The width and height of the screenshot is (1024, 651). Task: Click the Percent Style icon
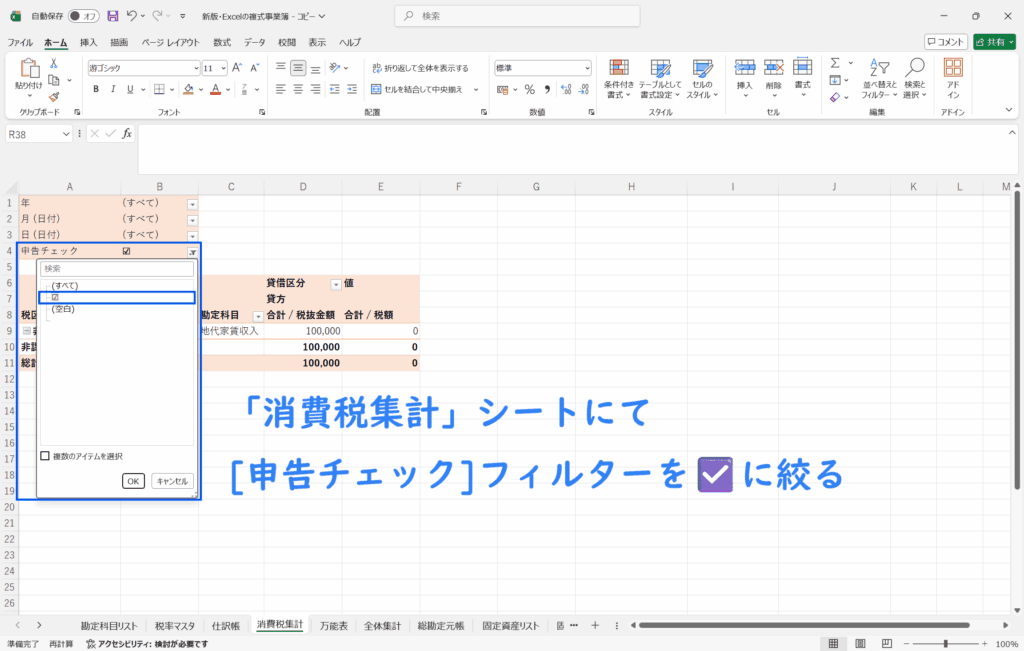pos(530,89)
